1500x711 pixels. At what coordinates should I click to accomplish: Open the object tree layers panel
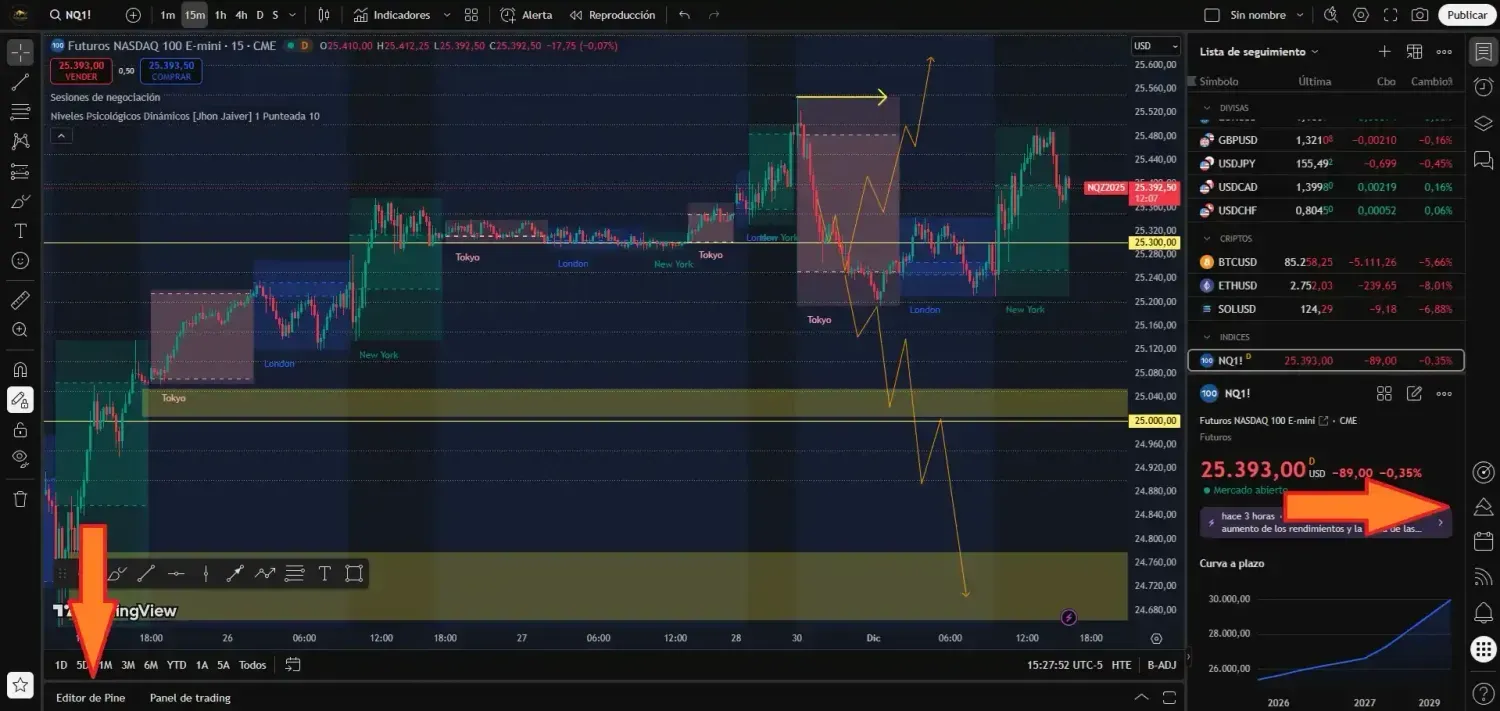(x=1483, y=123)
